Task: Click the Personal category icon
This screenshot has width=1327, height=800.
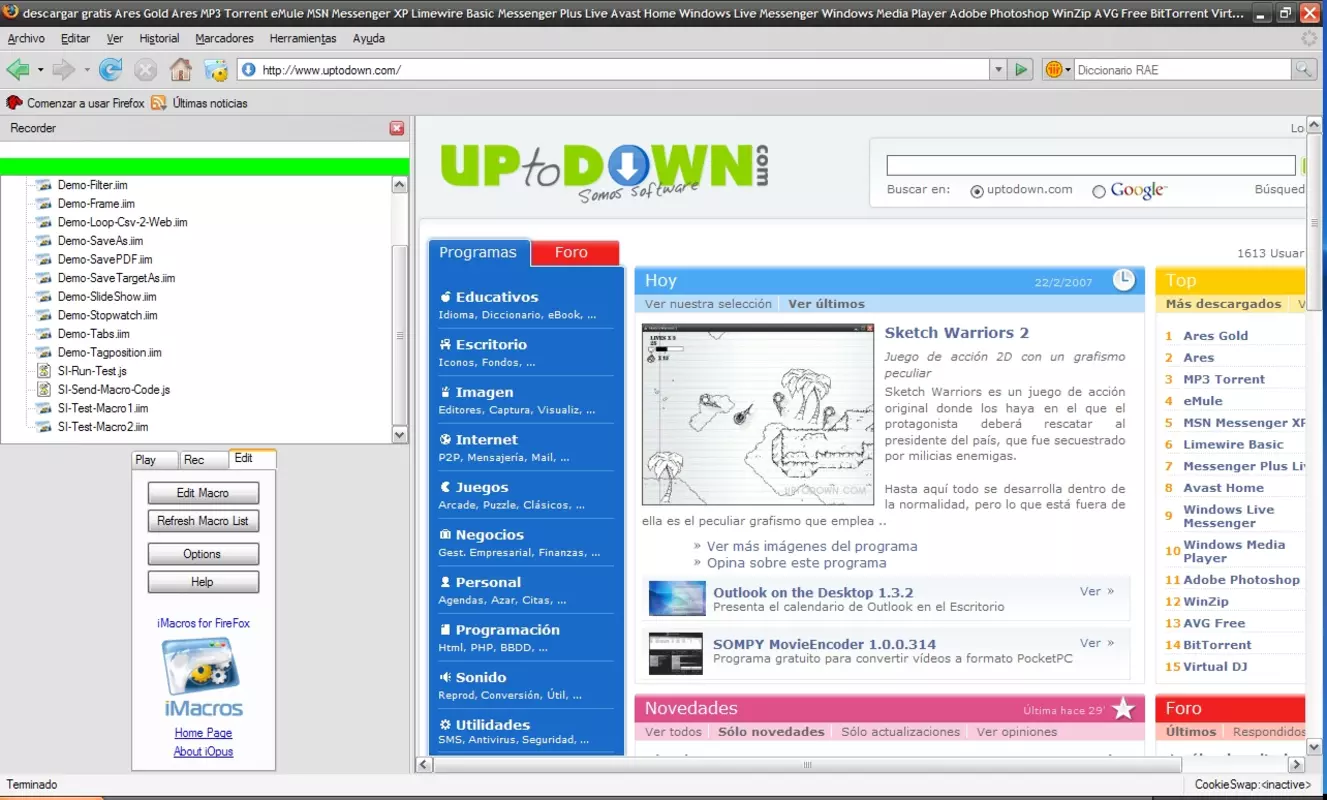Action: click(446, 582)
